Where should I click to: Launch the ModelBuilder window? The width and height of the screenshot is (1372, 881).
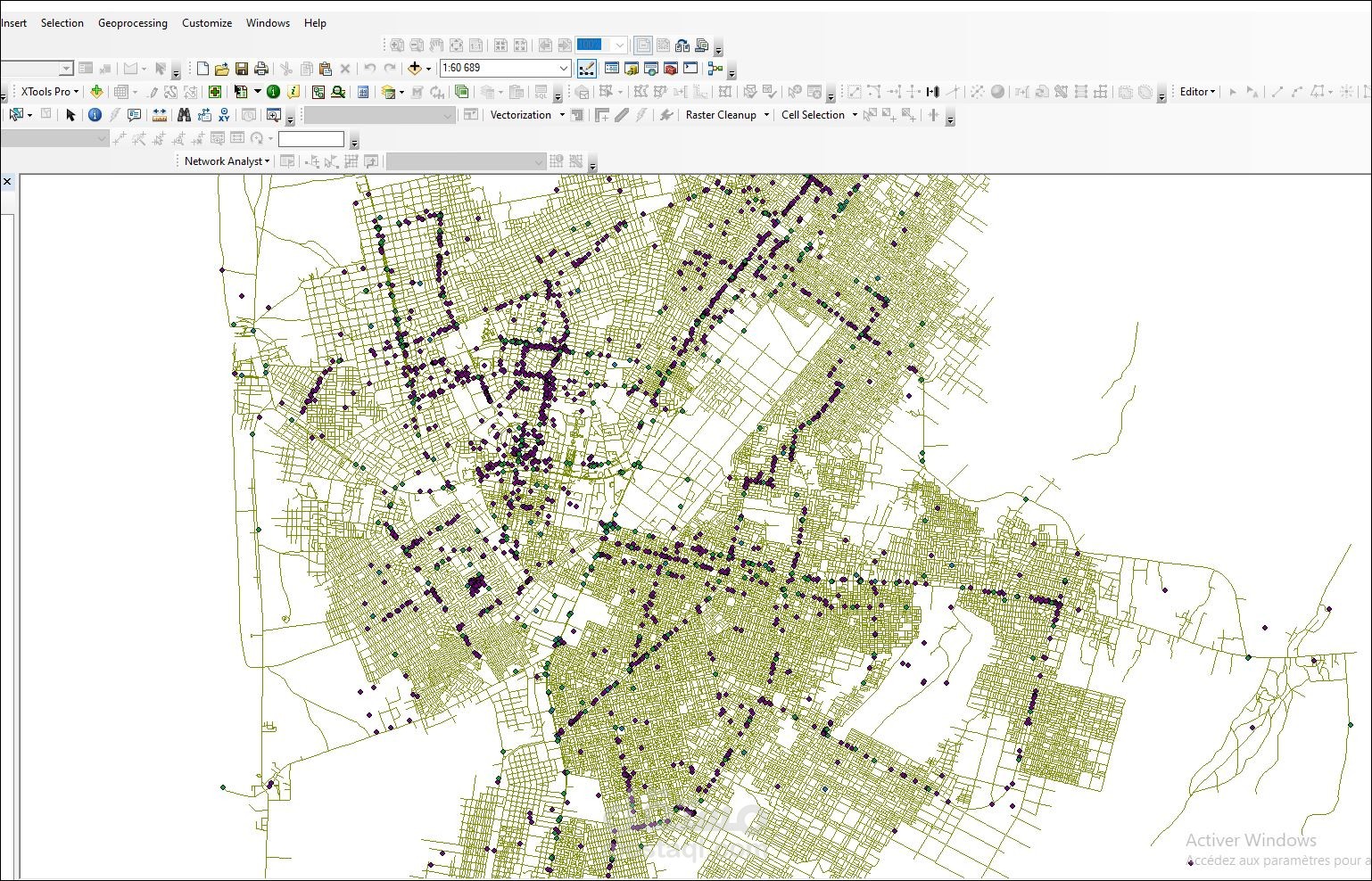[x=715, y=69]
